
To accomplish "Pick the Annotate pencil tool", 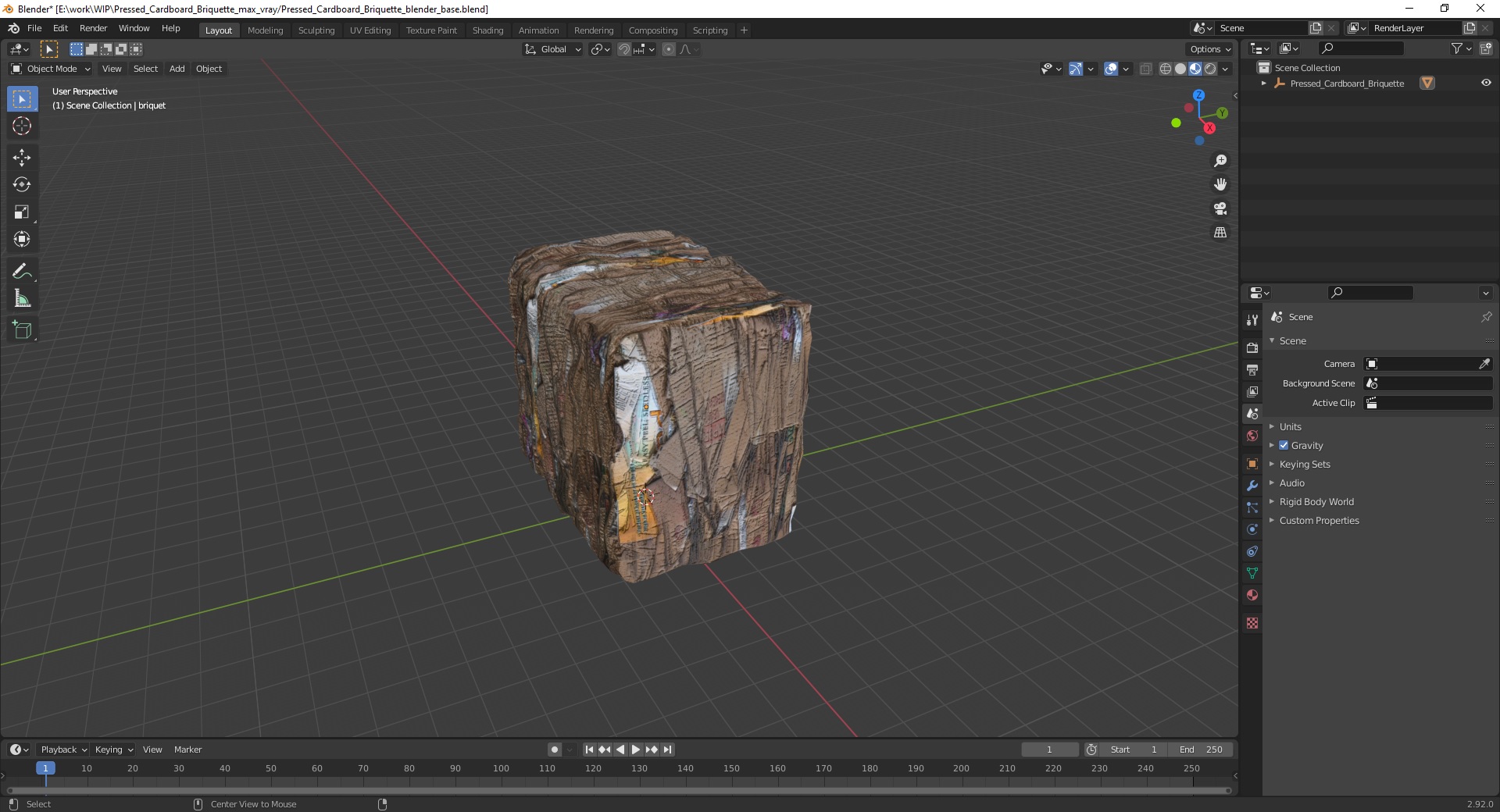I will pos(22,272).
